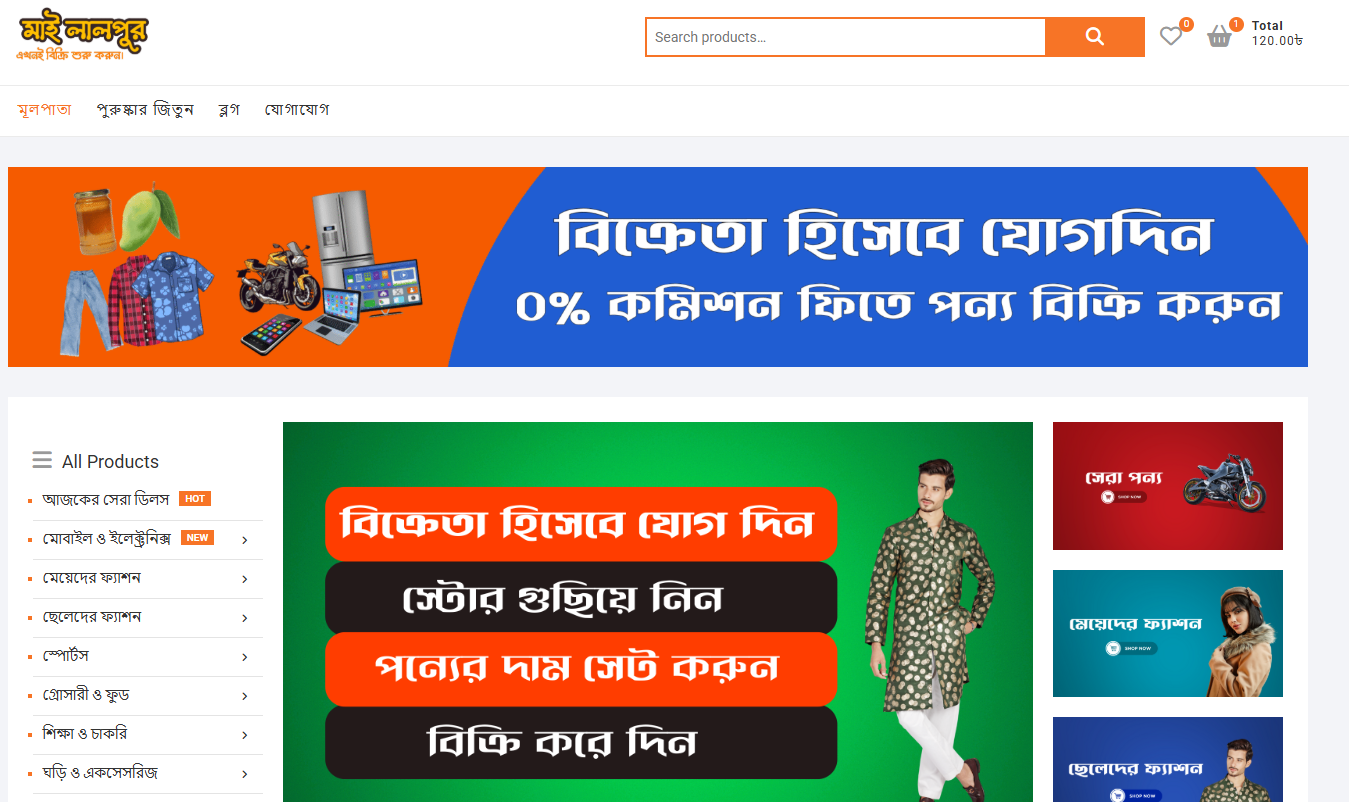1349x802 pixels.
Task: Go to the ব্লগ page
Action: pyautogui.click(x=229, y=110)
